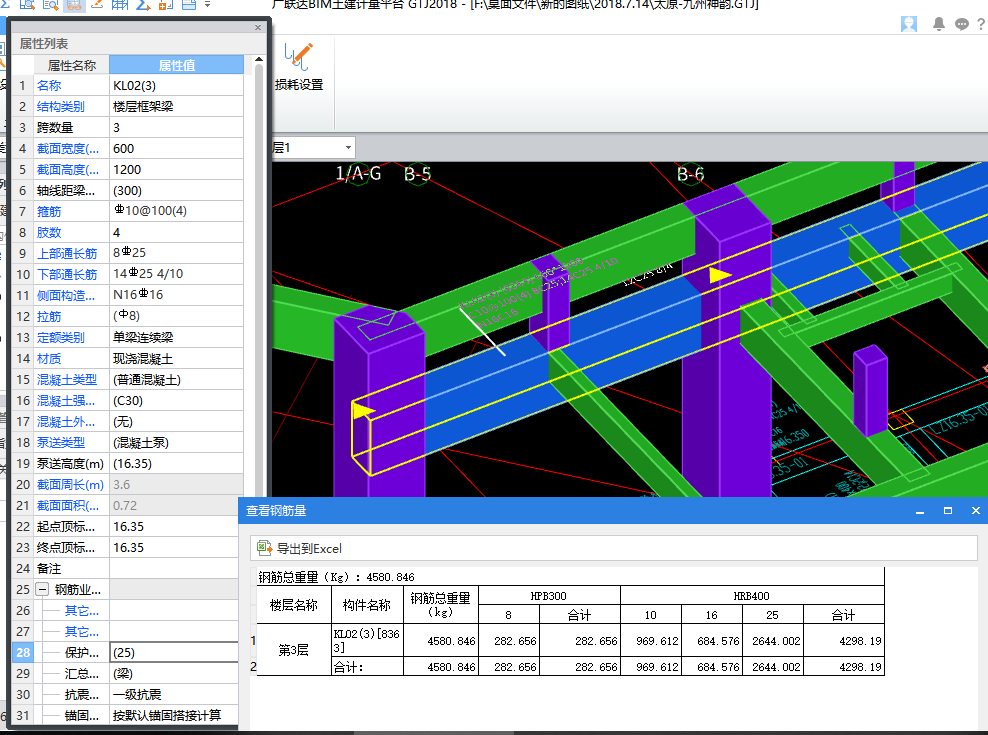Edit anchorage value 按默认锚固搭接计算
The image size is (988, 735).
coord(175,715)
